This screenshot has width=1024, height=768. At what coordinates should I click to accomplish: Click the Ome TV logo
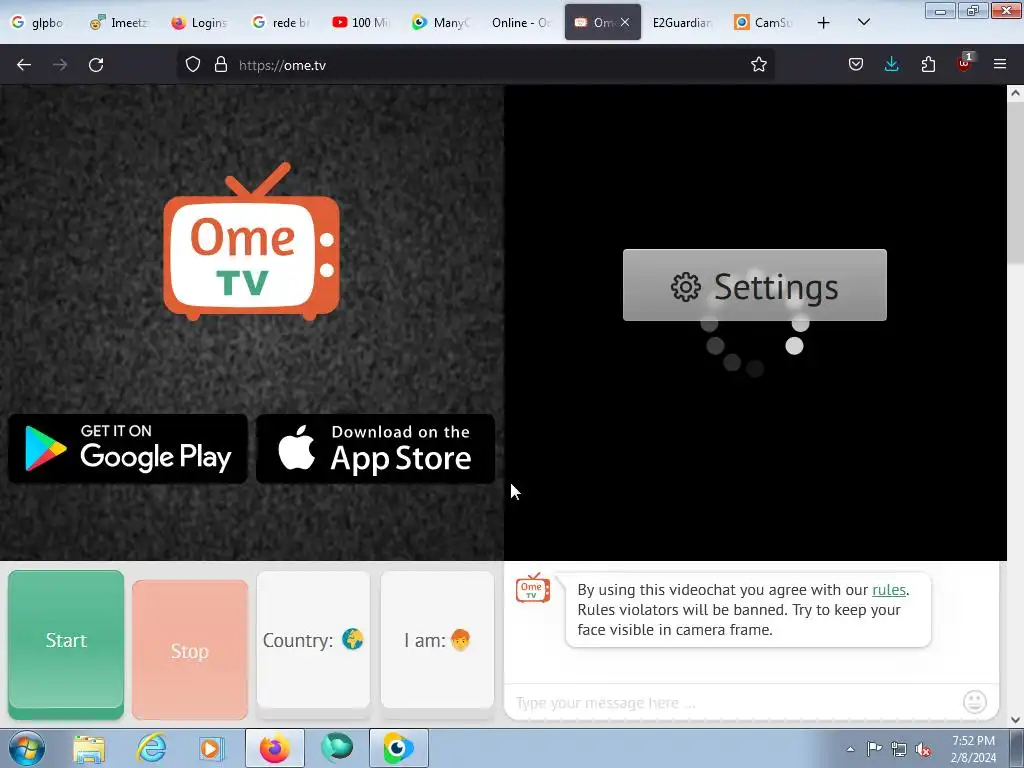(x=251, y=242)
